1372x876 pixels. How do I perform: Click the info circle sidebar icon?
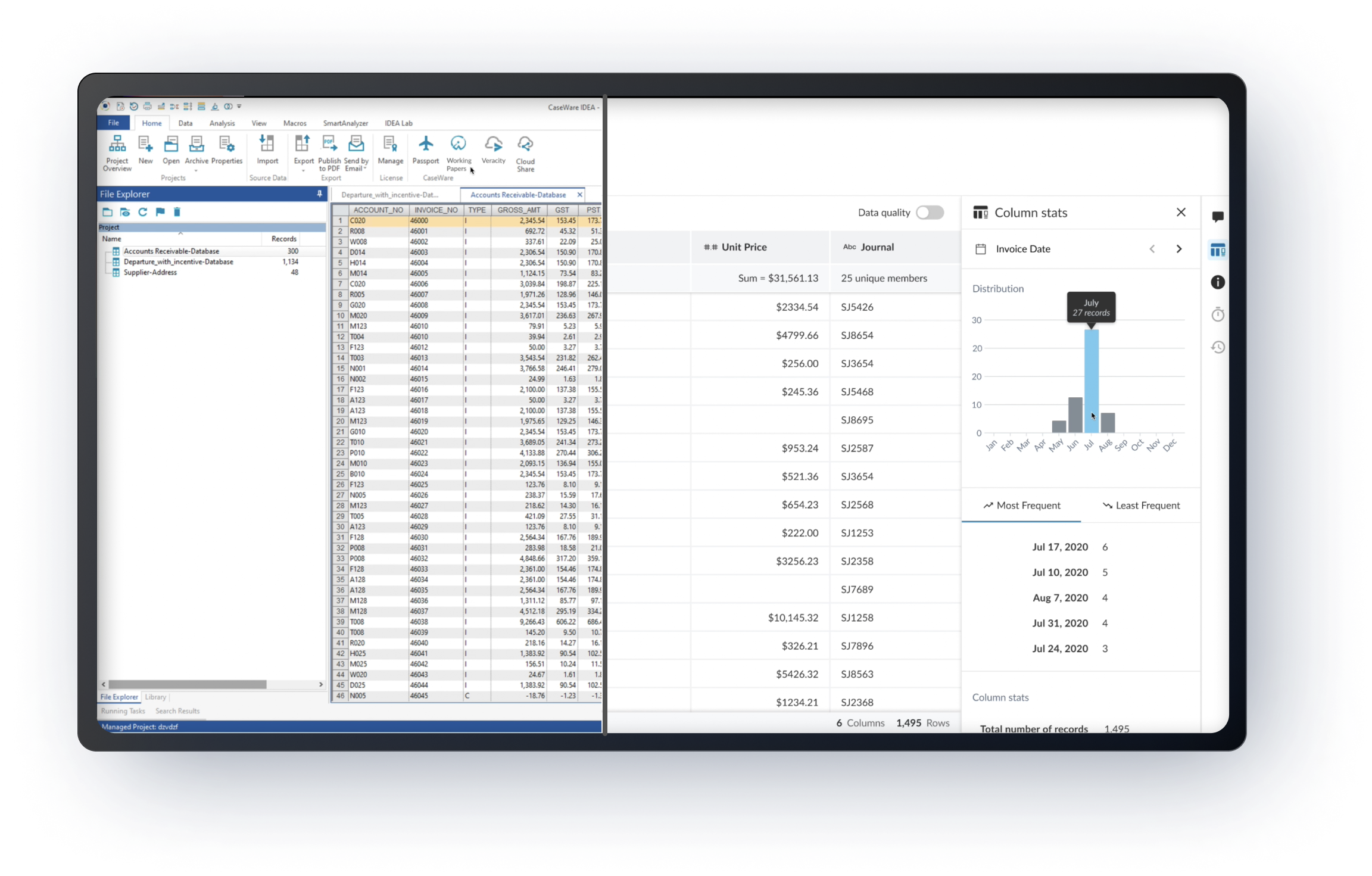pyautogui.click(x=1218, y=282)
